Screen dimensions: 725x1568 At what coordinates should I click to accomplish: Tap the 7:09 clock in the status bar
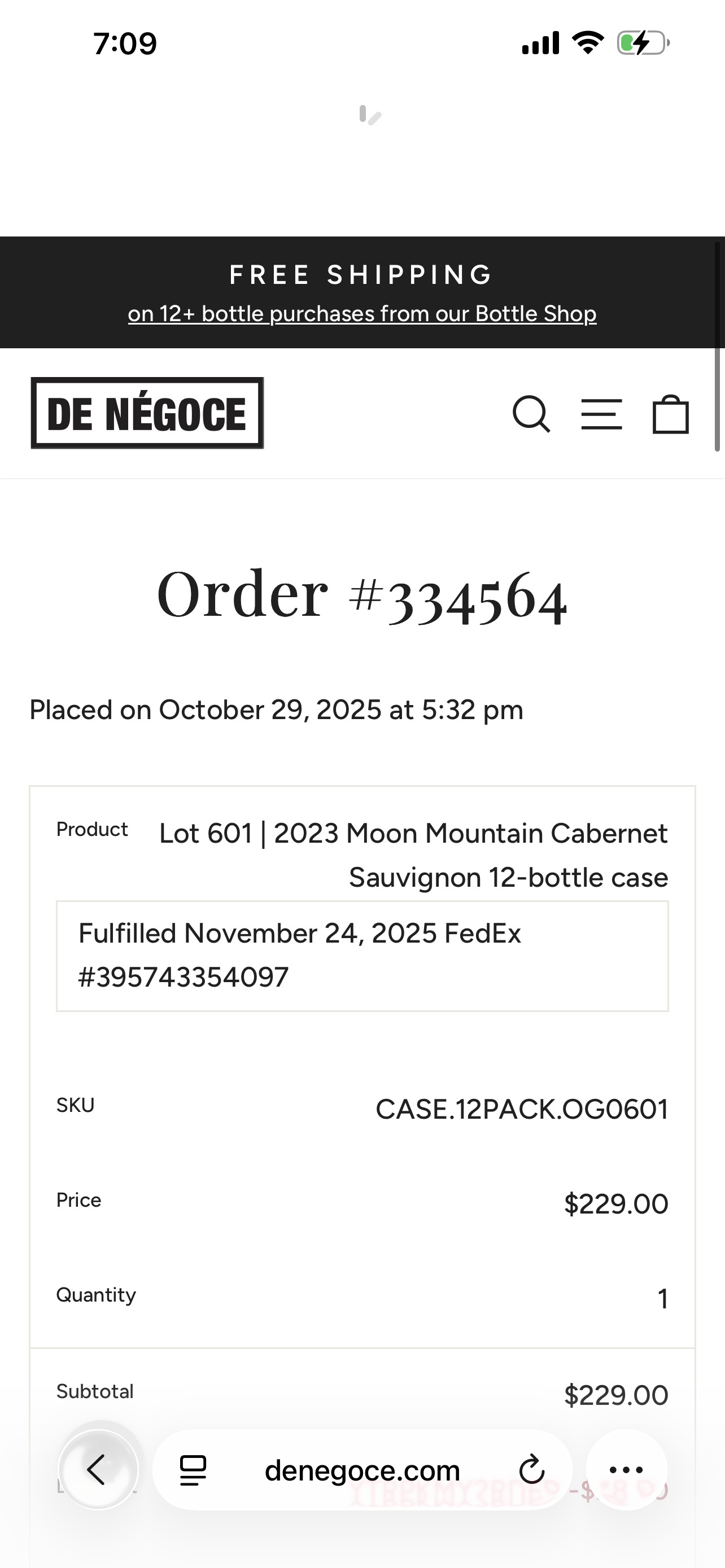(125, 44)
